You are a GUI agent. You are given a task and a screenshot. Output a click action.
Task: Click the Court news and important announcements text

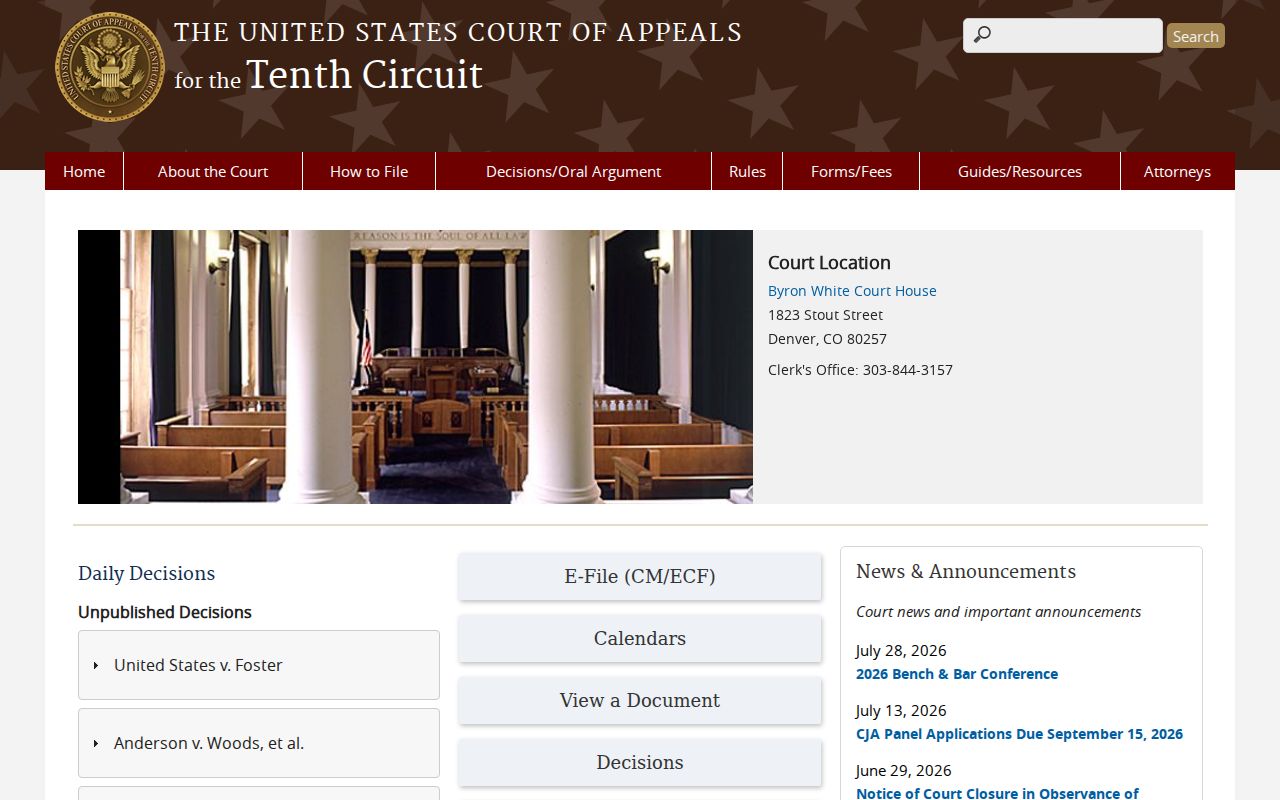coord(998,612)
